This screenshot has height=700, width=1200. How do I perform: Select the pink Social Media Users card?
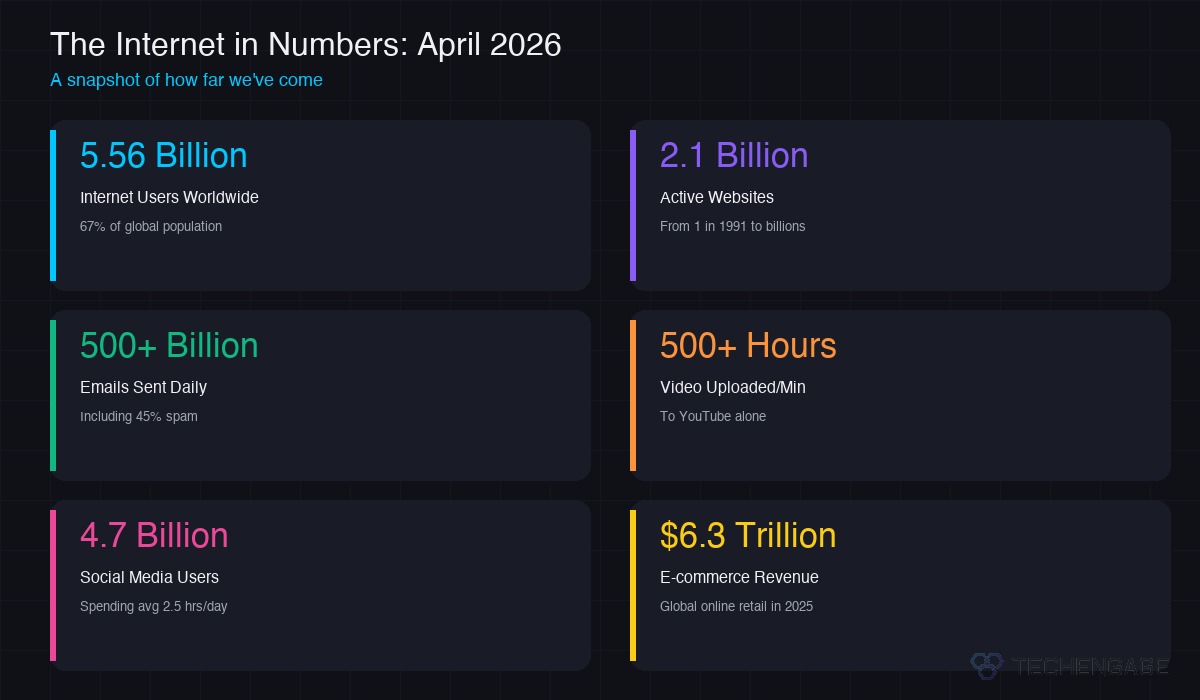pos(320,585)
